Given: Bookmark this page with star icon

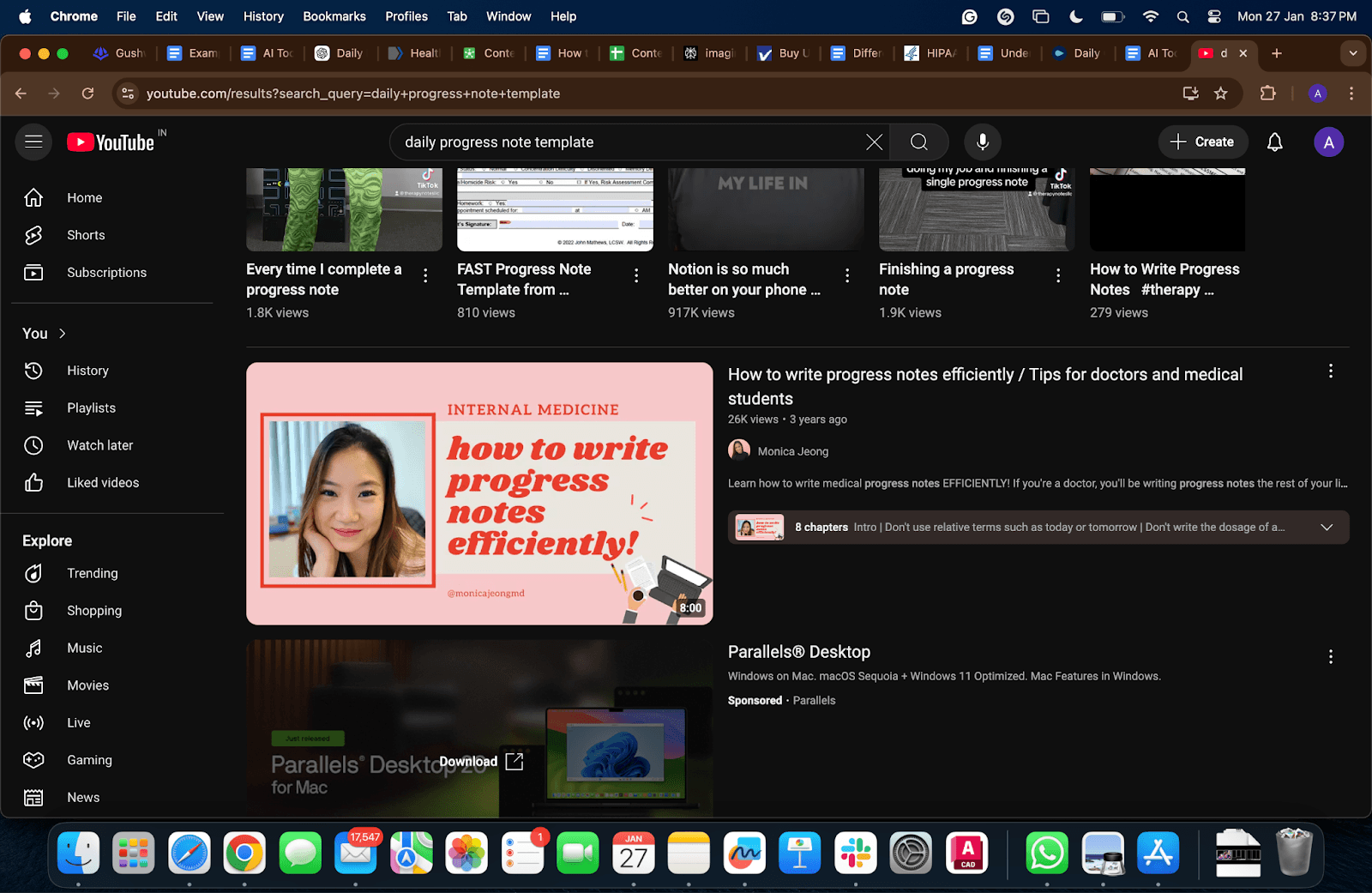Looking at the screenshot, I should tap(1221, 94).
